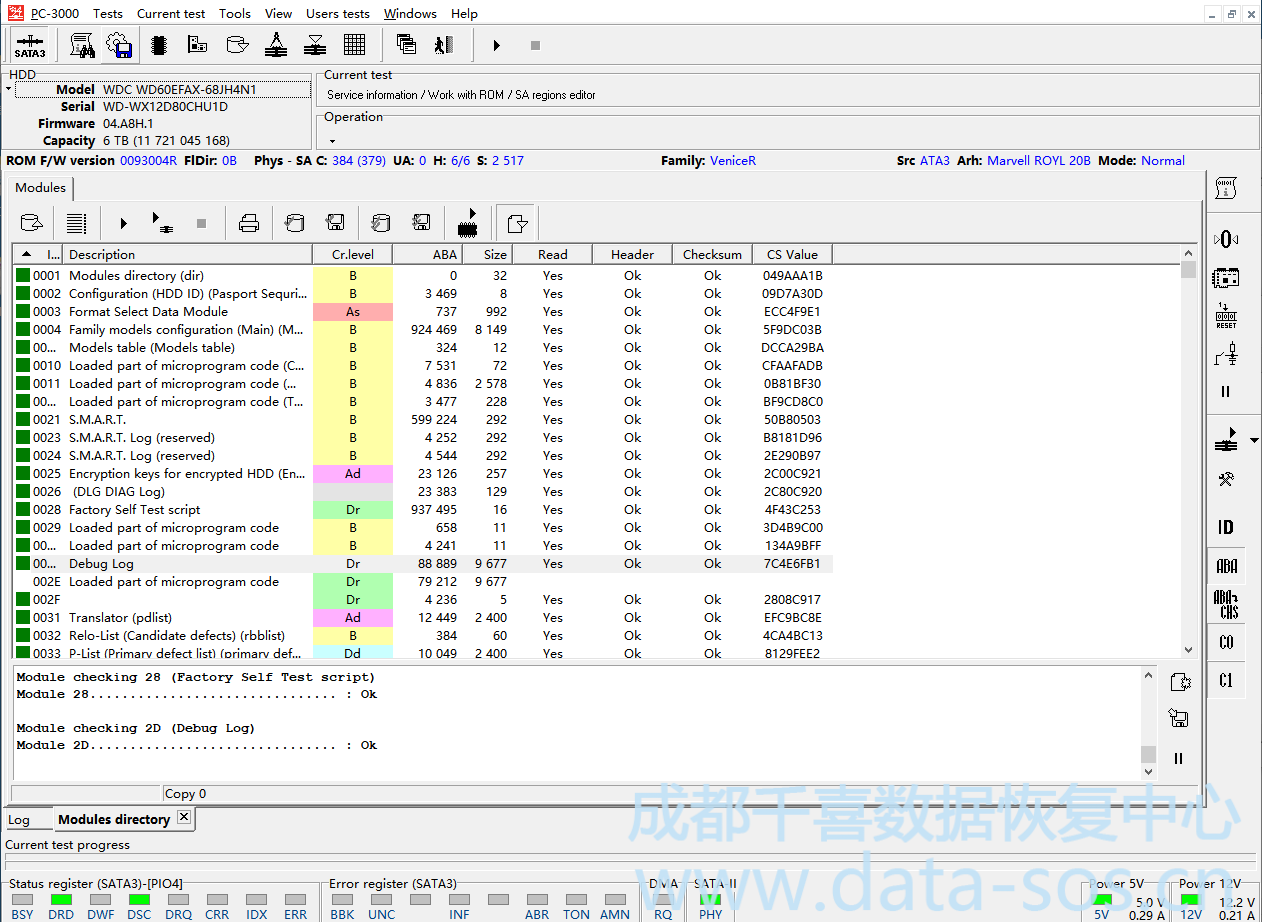The width and height of the screenshot is (1262, 922).
Task: Click the grid table icon in main toolbar
Action: (354, 45)
